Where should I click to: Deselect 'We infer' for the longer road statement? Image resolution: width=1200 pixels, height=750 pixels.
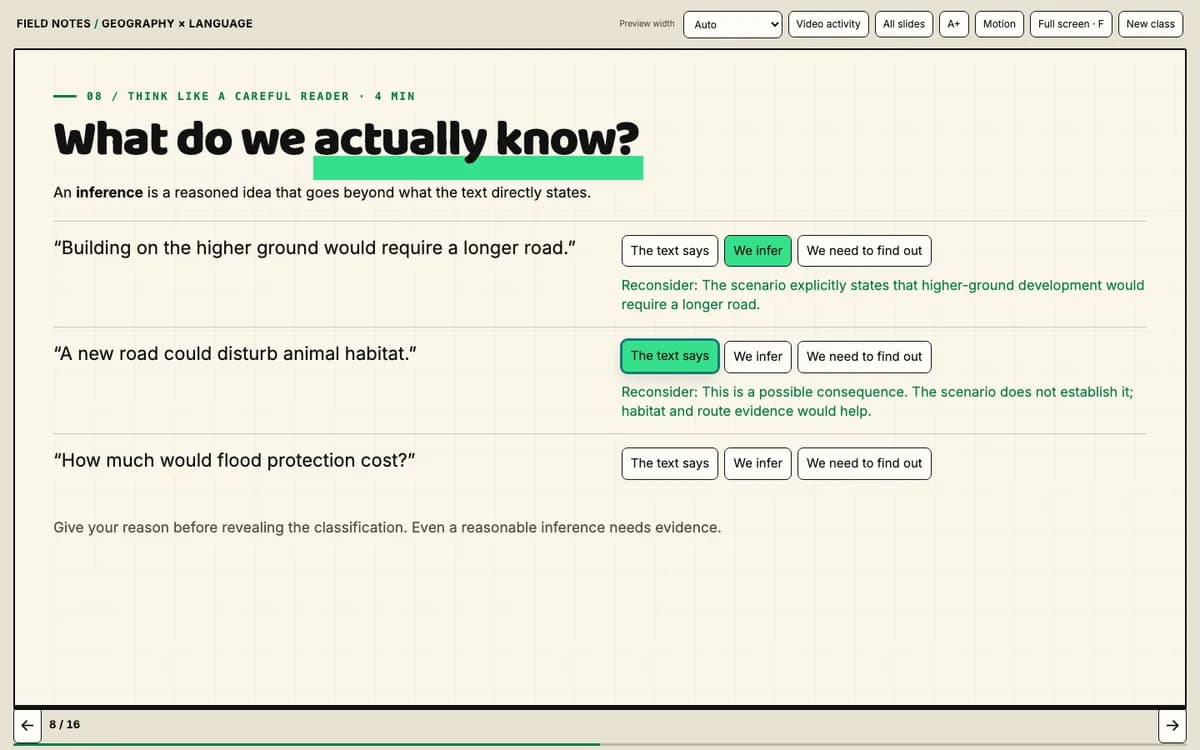(758, 251)
